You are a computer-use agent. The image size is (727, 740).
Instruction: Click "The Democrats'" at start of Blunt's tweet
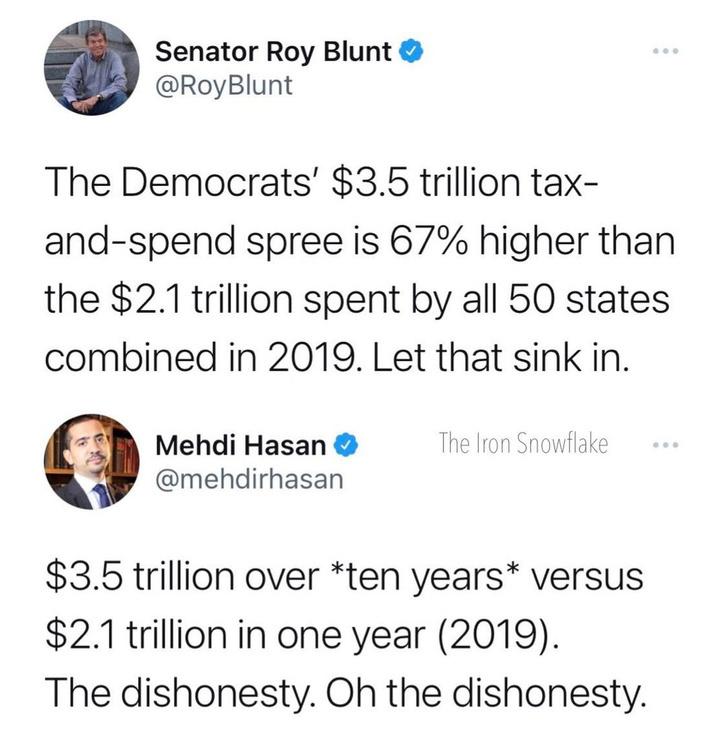click(178, 183)
